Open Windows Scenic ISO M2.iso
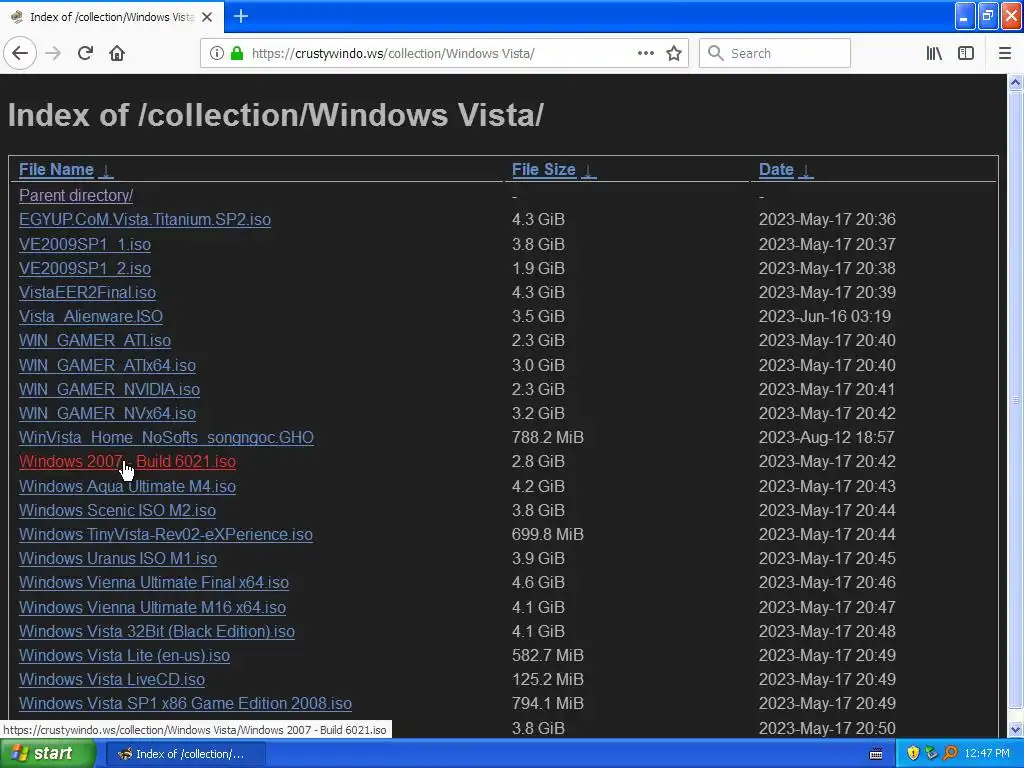The width and height of the screenshot is (1024, 768). click(118, 511)
